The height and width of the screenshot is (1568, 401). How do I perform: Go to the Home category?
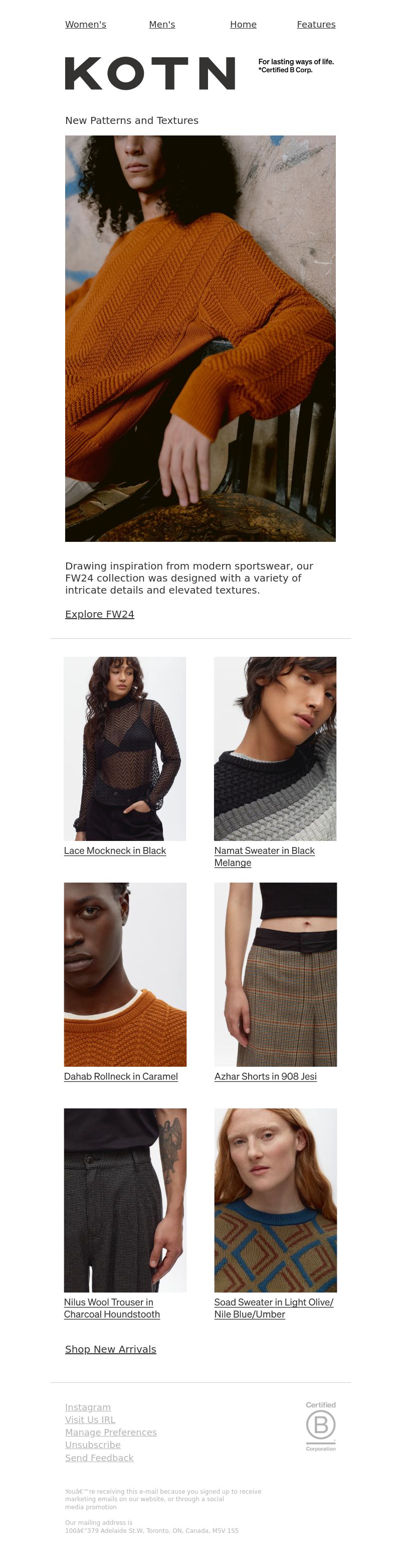pos(244,25)
